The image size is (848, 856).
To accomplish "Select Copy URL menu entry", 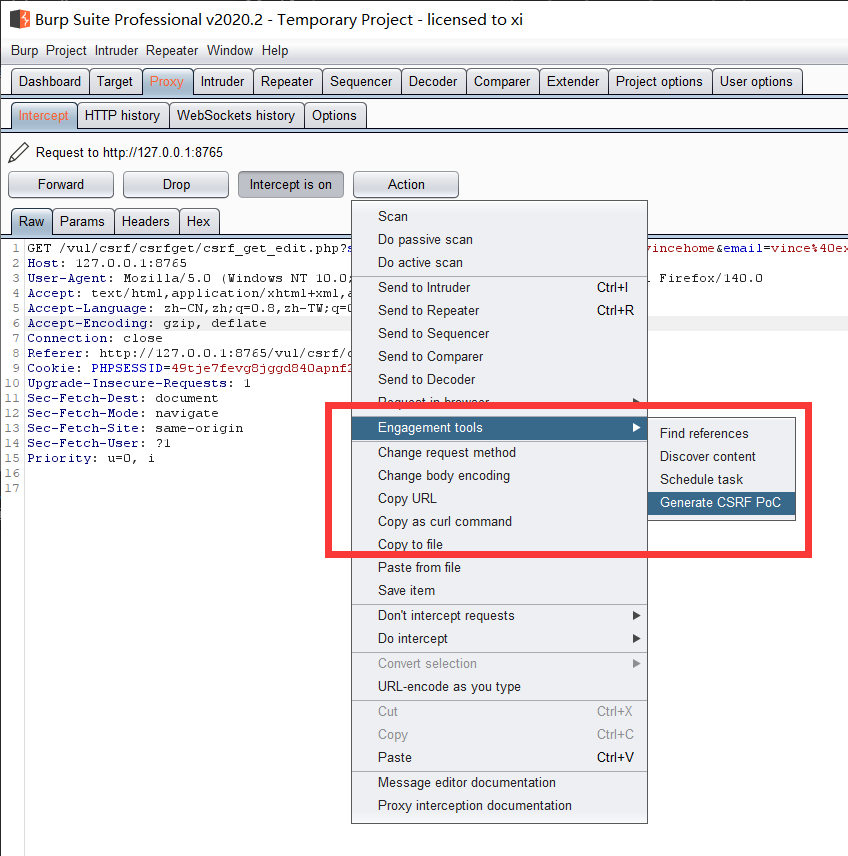I will coord(499,498).
